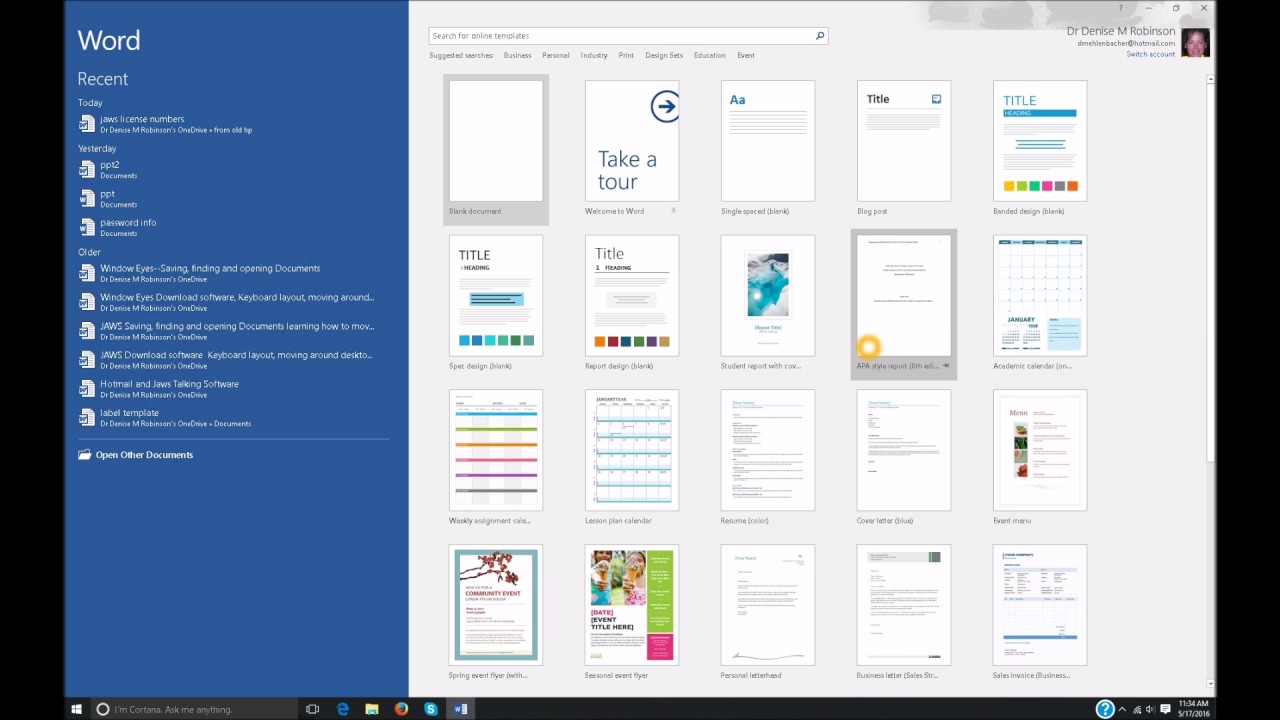Pick the Cover letter (blue) template

click(x=904, y=459)
